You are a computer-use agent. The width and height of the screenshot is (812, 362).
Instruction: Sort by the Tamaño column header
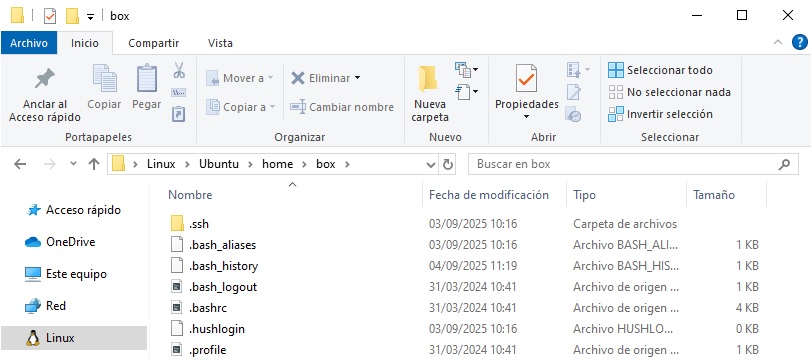click(714, 195)
